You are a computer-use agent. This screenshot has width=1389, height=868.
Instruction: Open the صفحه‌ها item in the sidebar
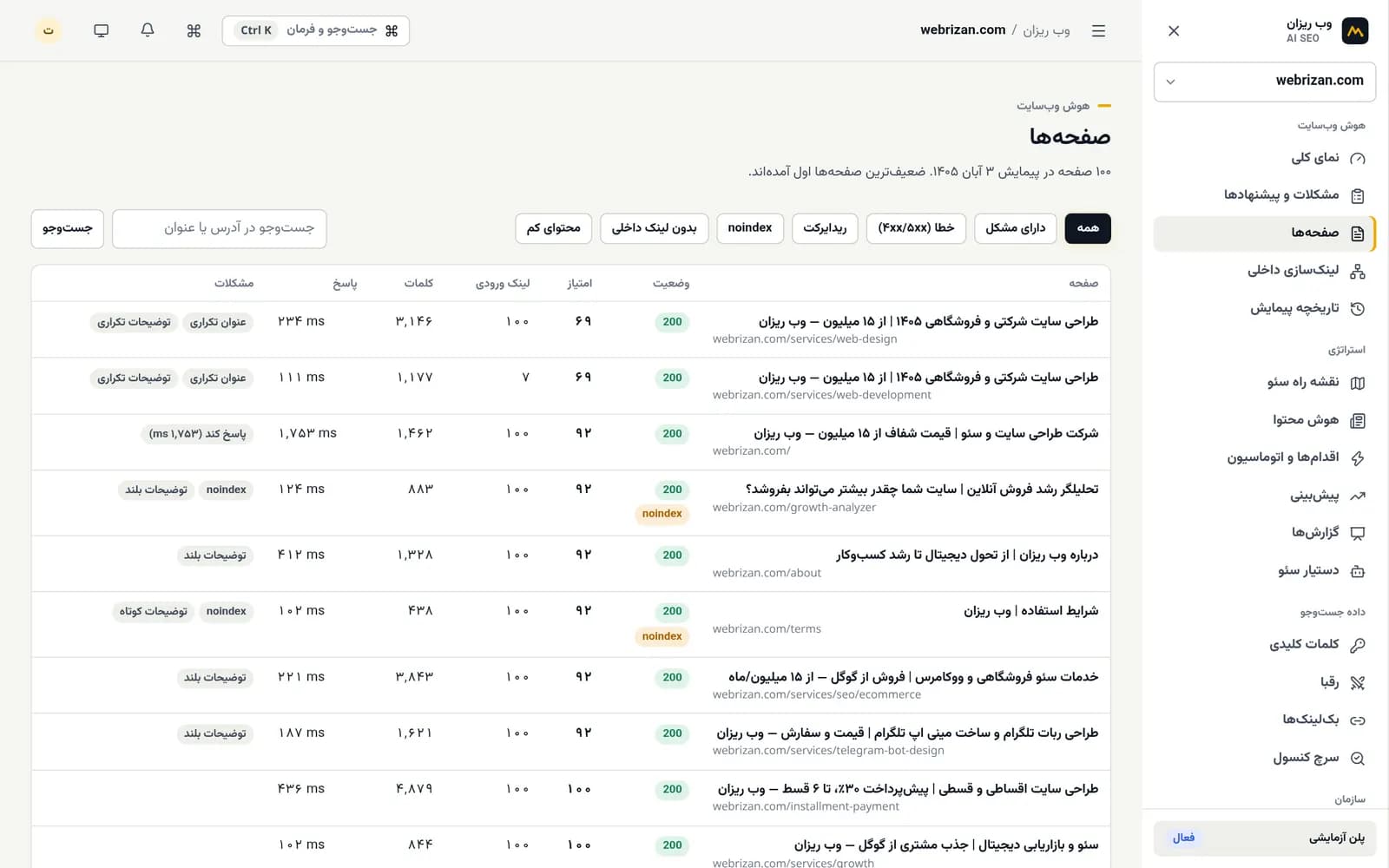coord(1265,233)
